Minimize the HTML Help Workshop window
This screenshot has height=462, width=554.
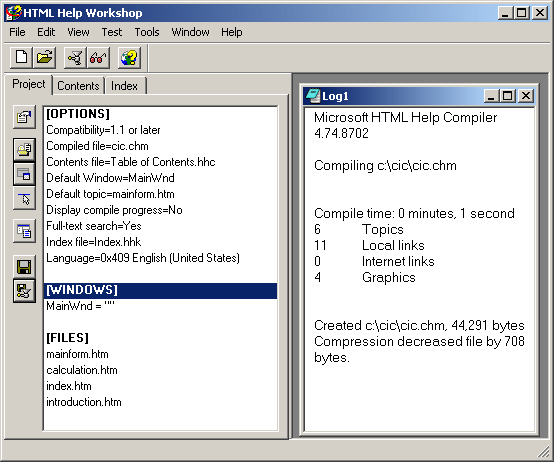coord(505,13)
